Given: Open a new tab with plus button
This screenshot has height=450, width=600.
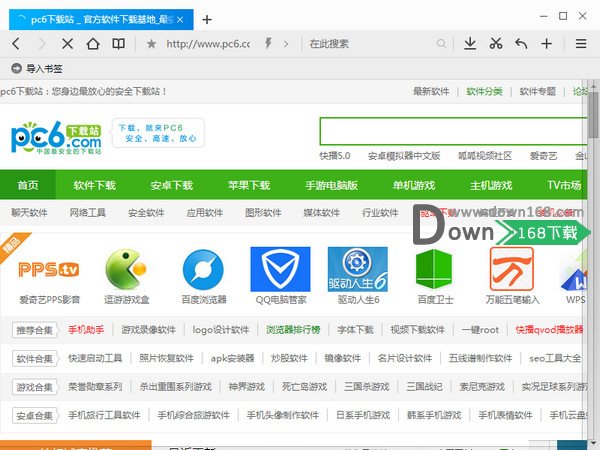Looking at the screenshot, I should point(207,20).
